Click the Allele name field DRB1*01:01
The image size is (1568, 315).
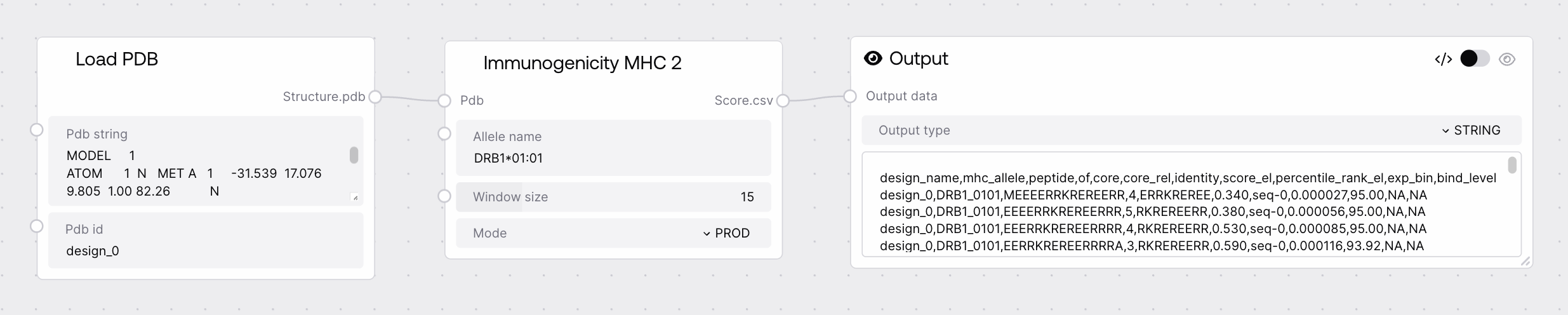tap(613, 158)
